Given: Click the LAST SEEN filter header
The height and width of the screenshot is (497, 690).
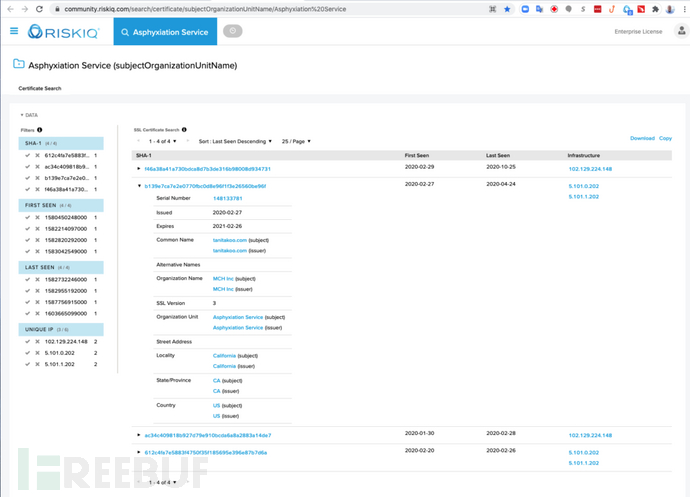Looking at the screenshot, I should pos(61,268).
